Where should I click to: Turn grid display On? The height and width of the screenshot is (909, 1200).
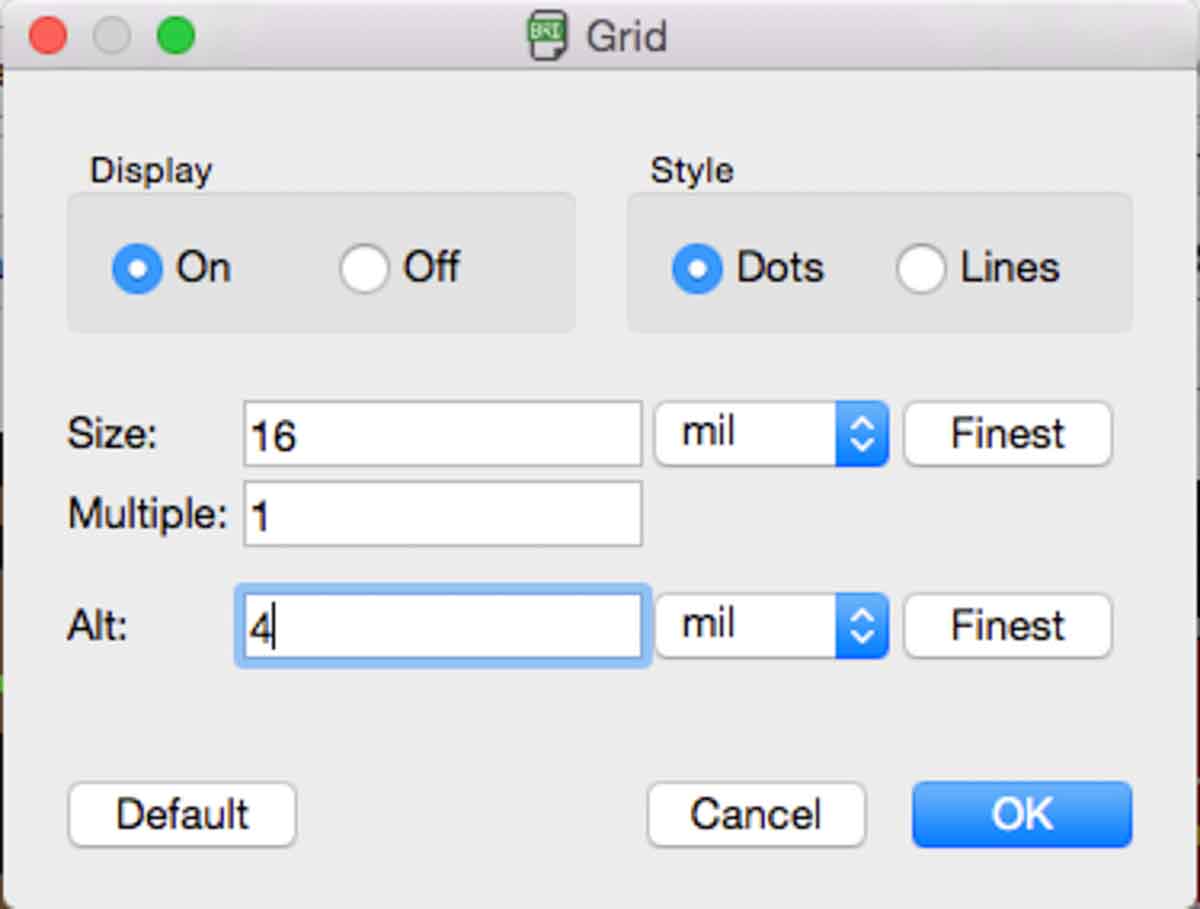[137, 269]
